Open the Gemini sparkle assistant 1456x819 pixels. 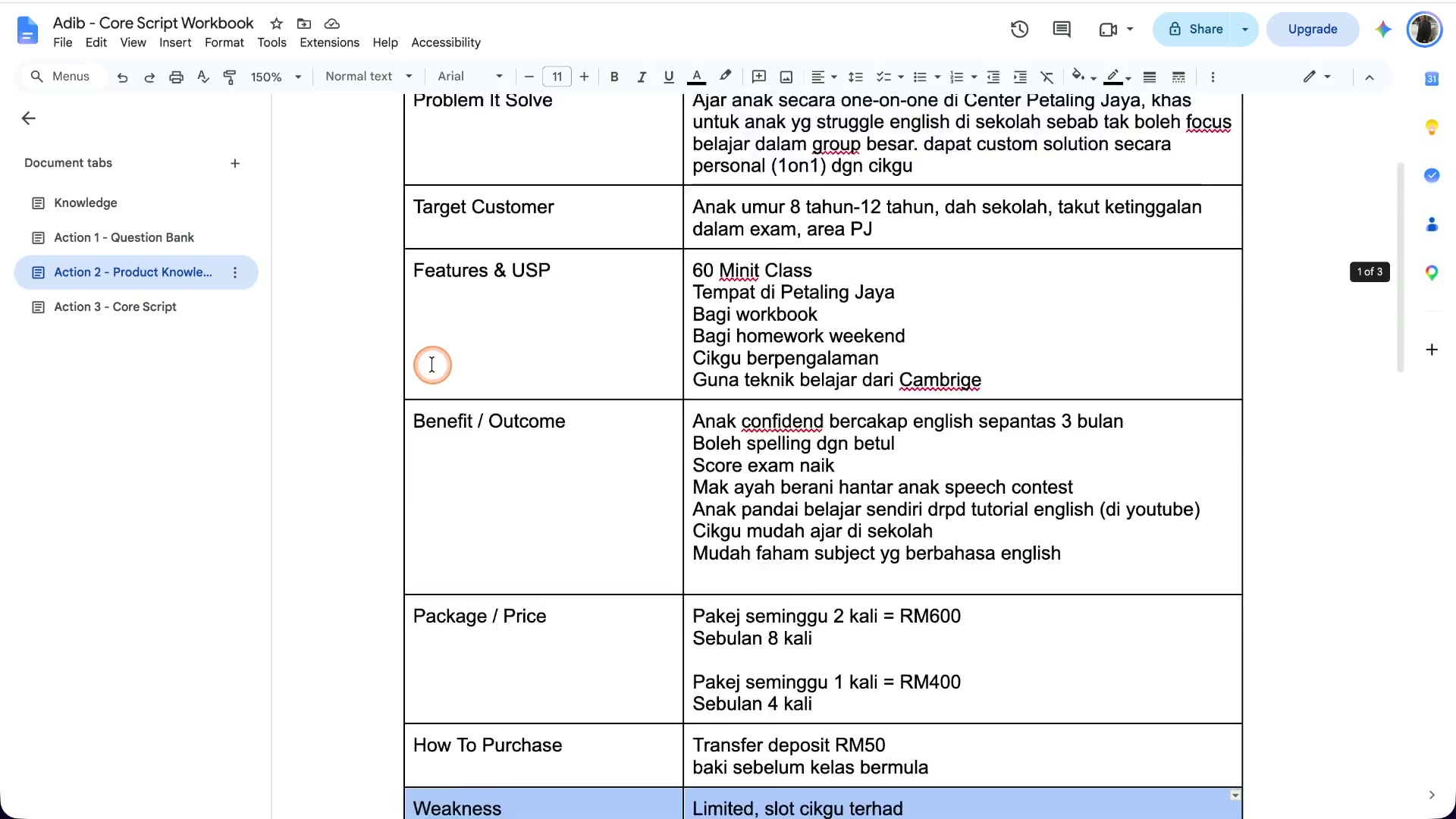(x=1383, y=29)
